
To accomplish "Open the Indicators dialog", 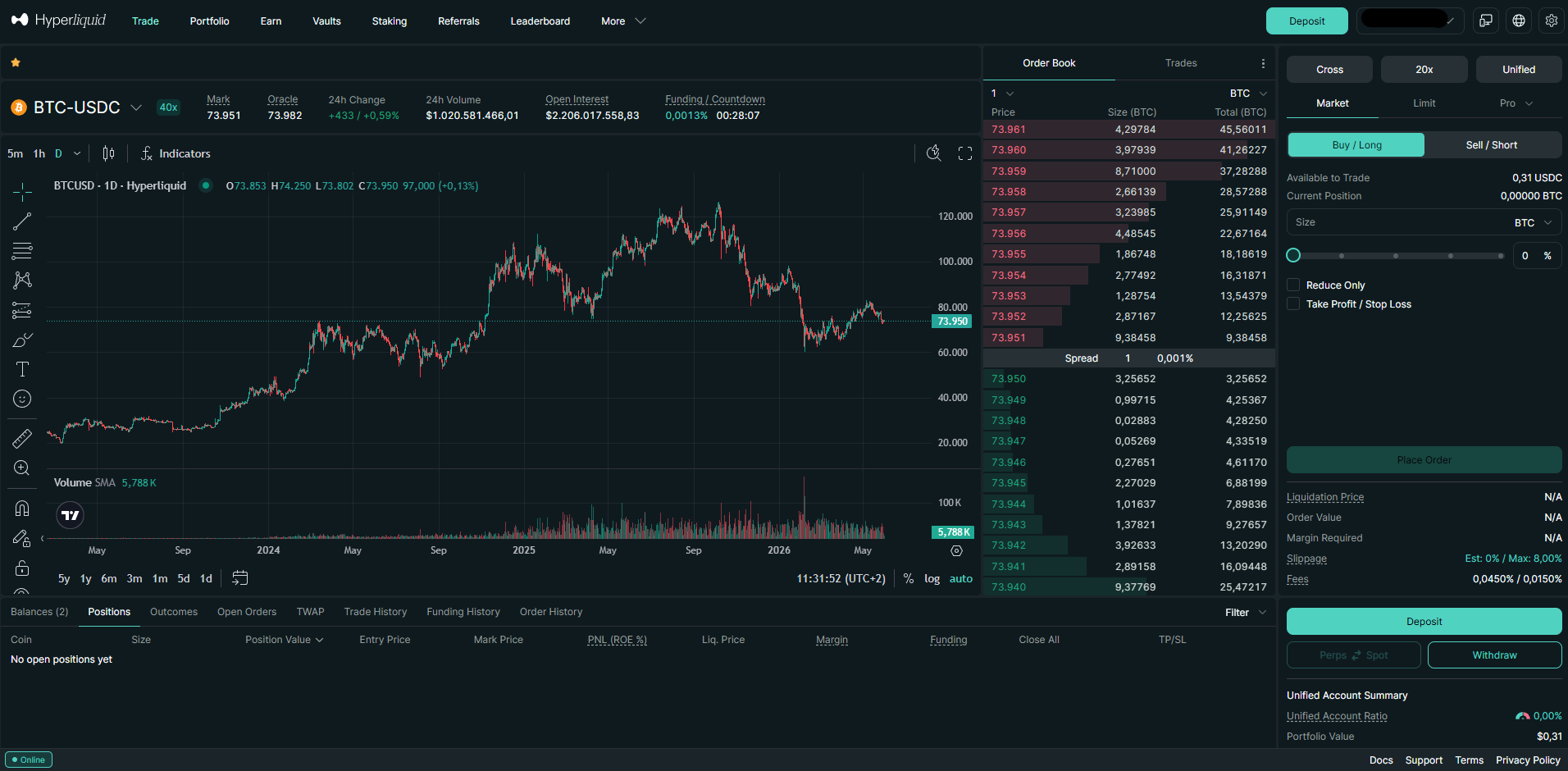I will click(x=175, y=153).
